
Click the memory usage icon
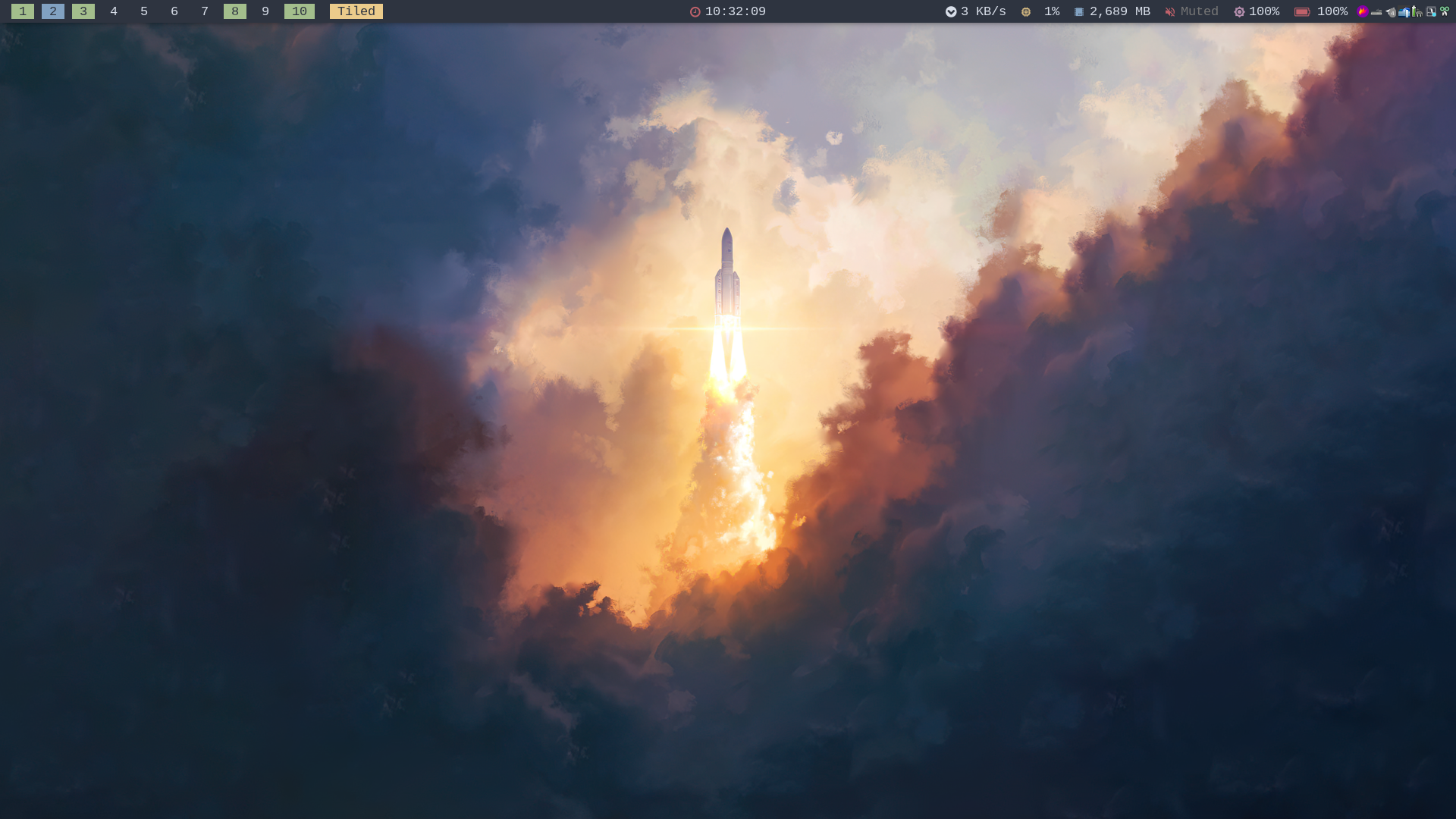click(1079, 11)
